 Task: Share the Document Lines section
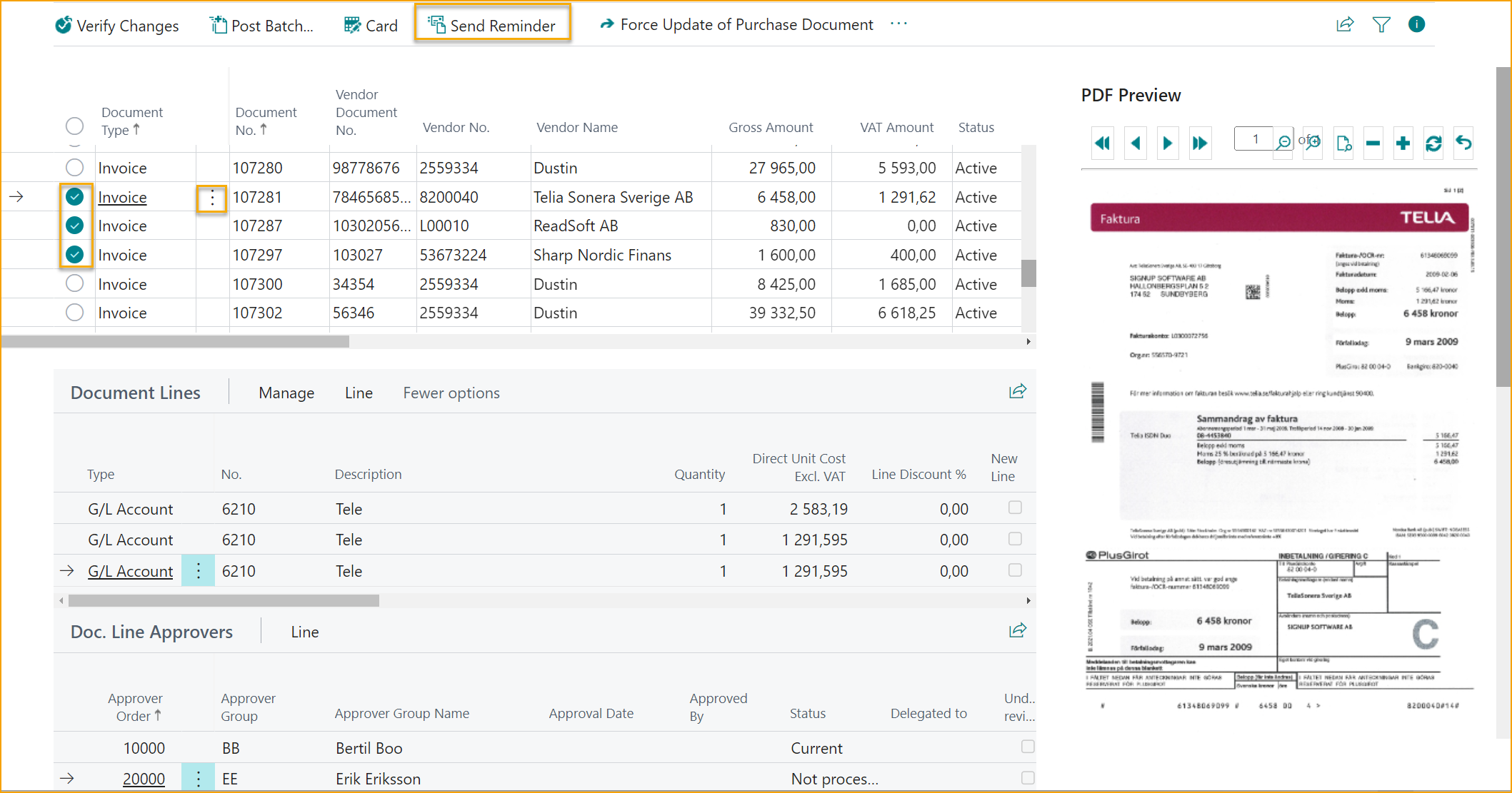[x=1017, y=391]
